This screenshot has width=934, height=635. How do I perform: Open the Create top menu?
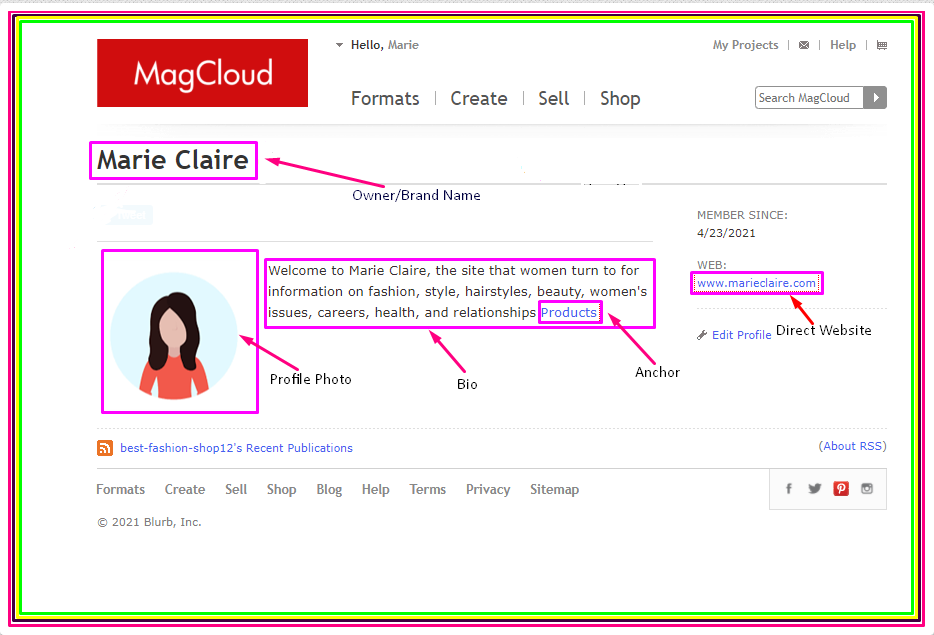[x=479, y=98]
